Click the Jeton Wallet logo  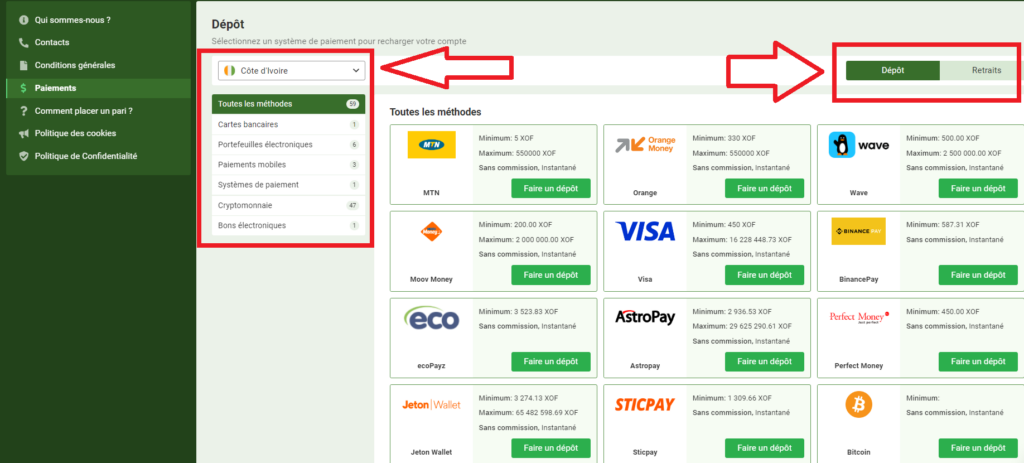click(431, 405)
